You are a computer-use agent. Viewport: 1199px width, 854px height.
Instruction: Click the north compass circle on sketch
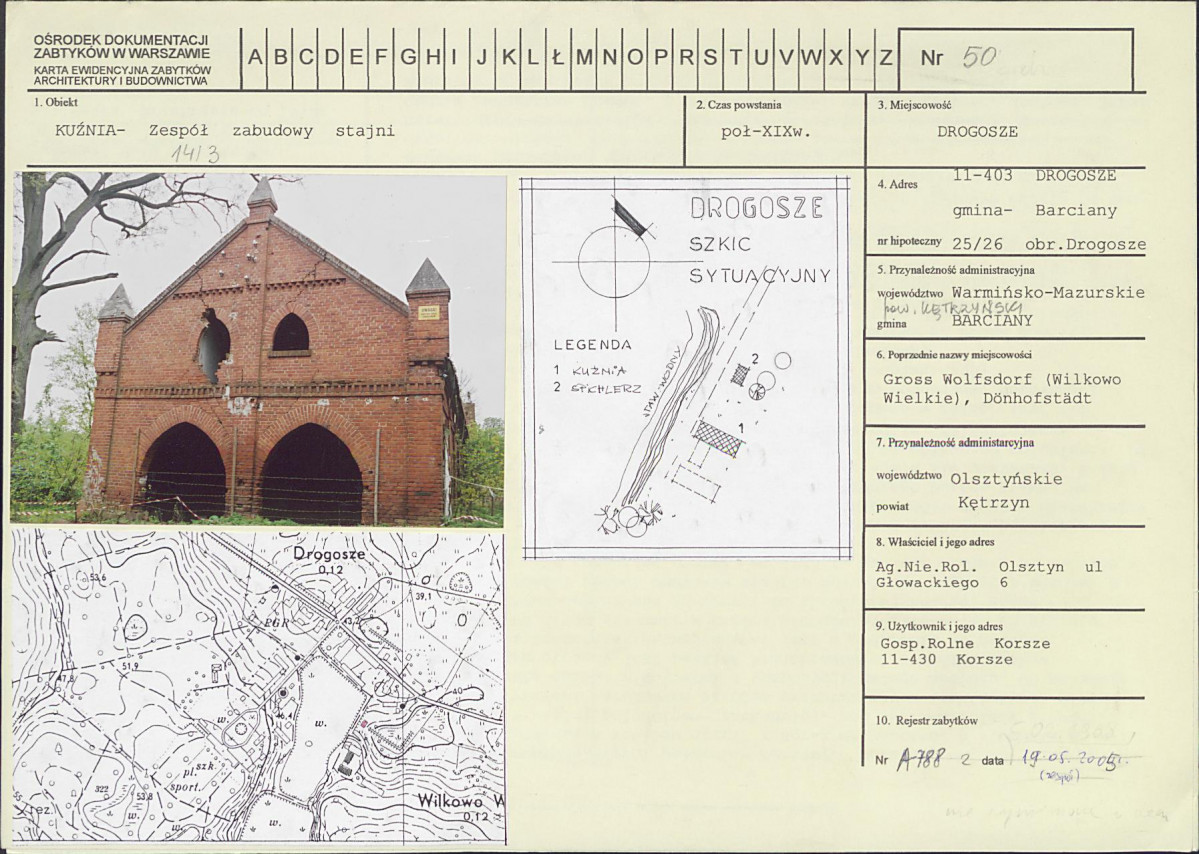coord(614,261)
